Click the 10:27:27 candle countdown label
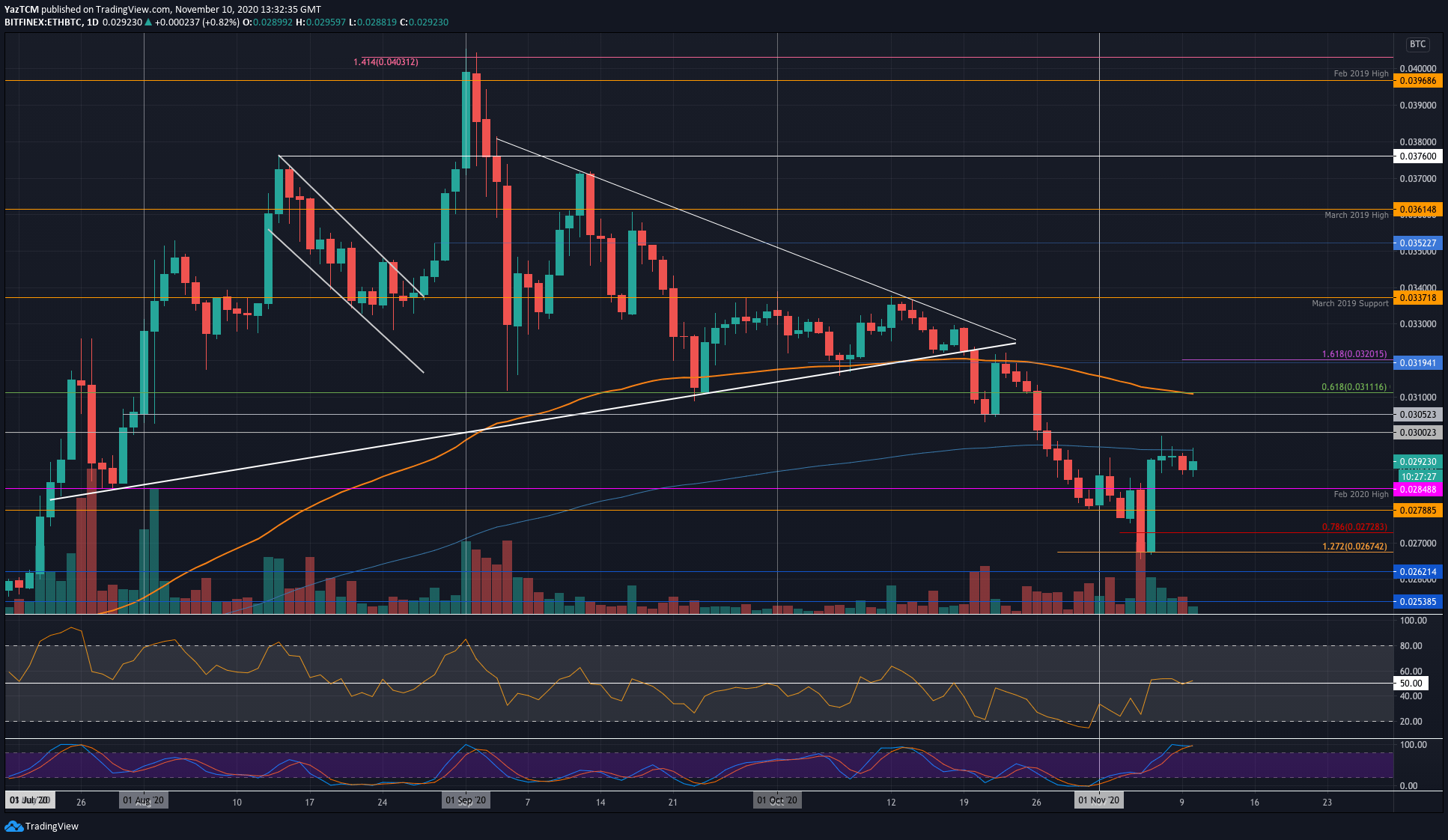This screenshot has width=1448, height=840. click(x=1417, y=477)
